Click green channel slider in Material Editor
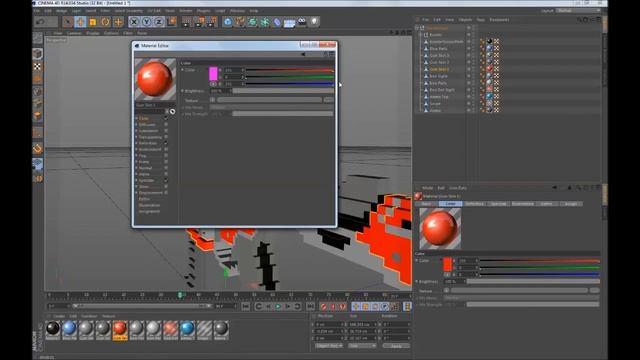This screenshot has height=360, width=640. tap(289, 77)
